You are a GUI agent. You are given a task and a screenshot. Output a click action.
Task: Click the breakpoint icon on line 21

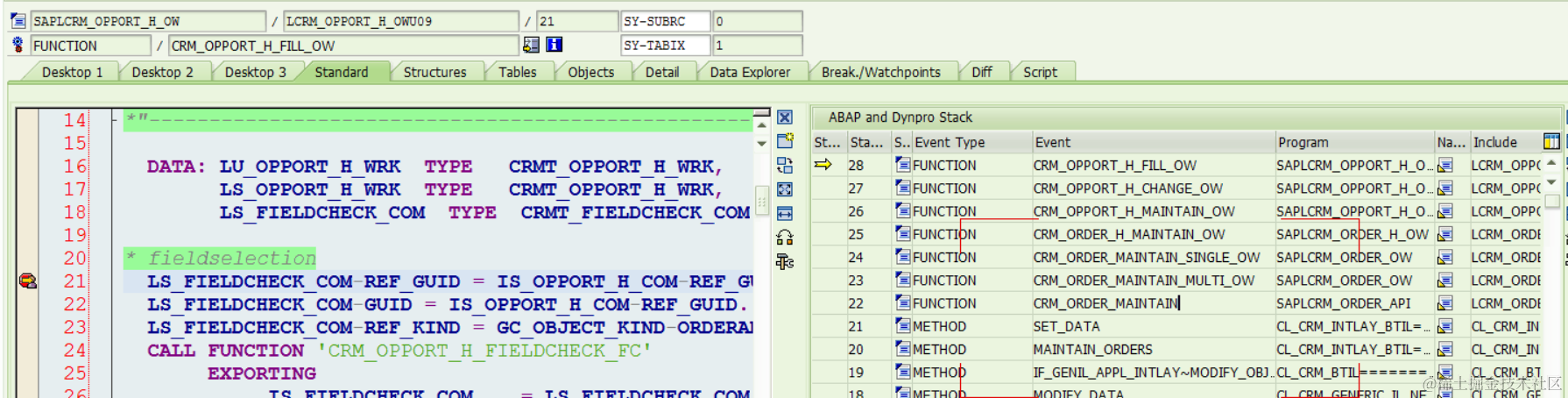pyautogui.click(x=27, y=281)
